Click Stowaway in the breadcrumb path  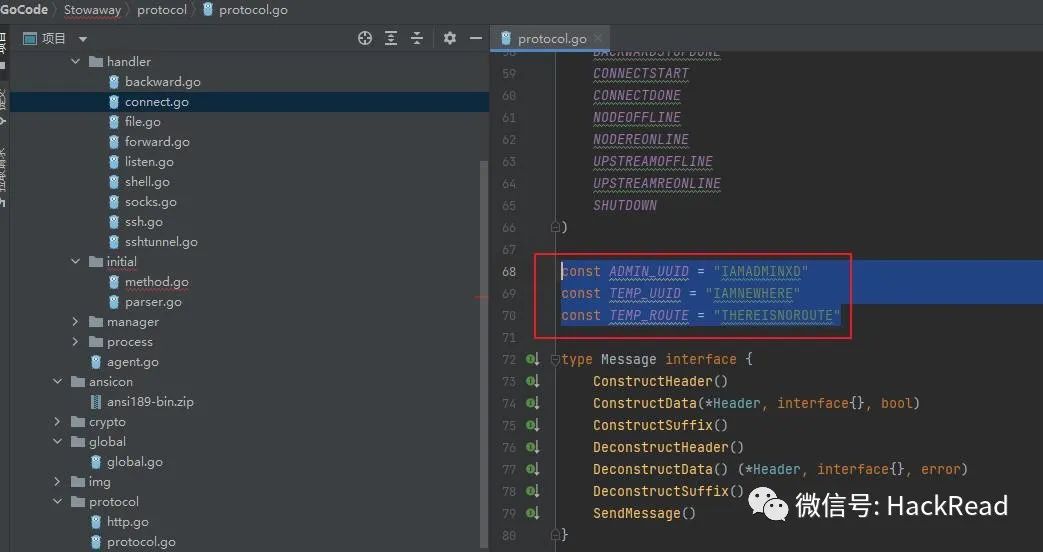click(x=92, y=10)
